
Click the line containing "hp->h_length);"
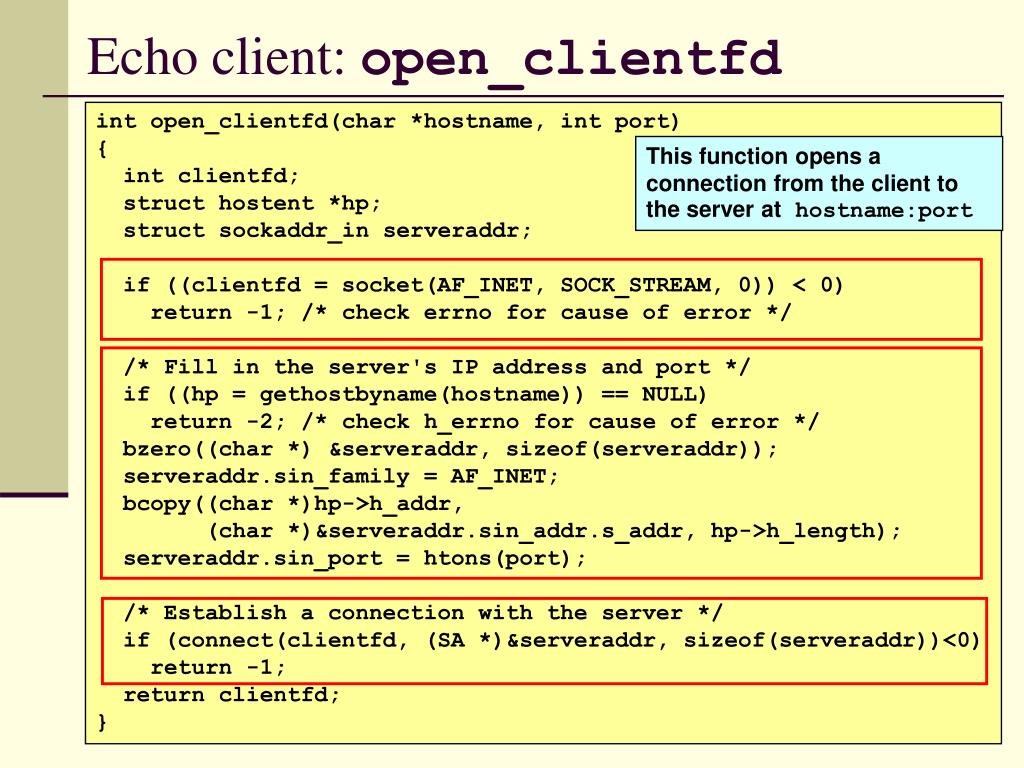pyautogui.click(x=554, y=531)
